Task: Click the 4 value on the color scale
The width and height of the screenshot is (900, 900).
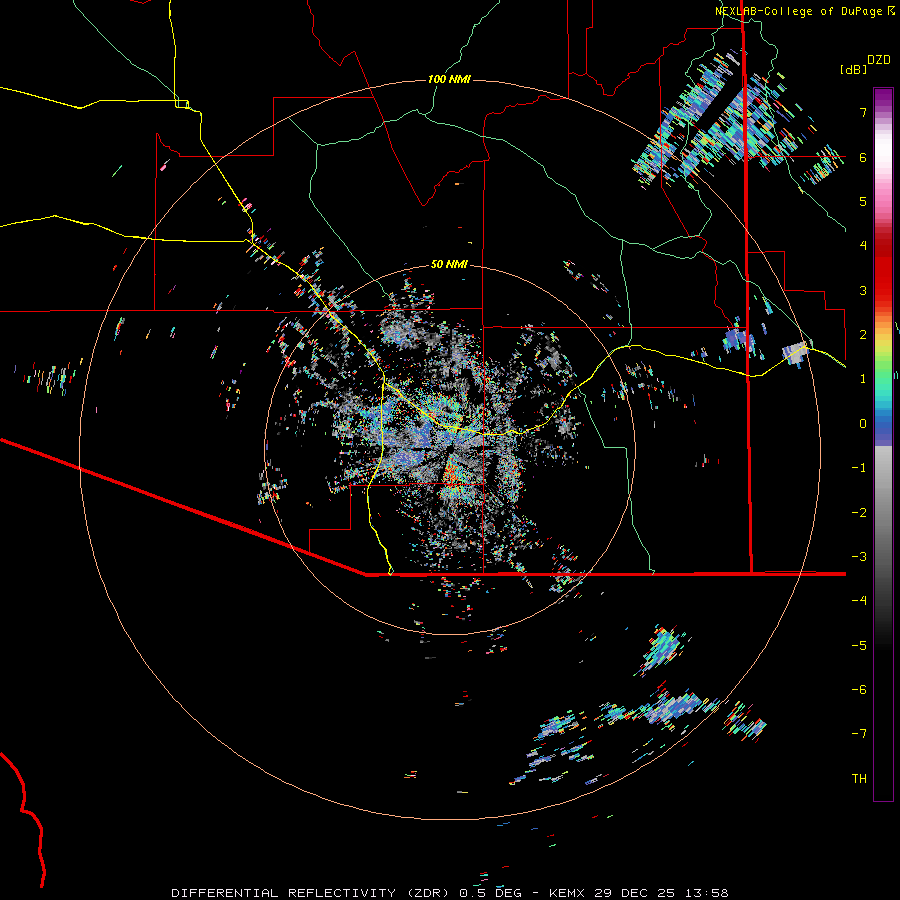Action: pyautogui.click(x=863, y=246)
